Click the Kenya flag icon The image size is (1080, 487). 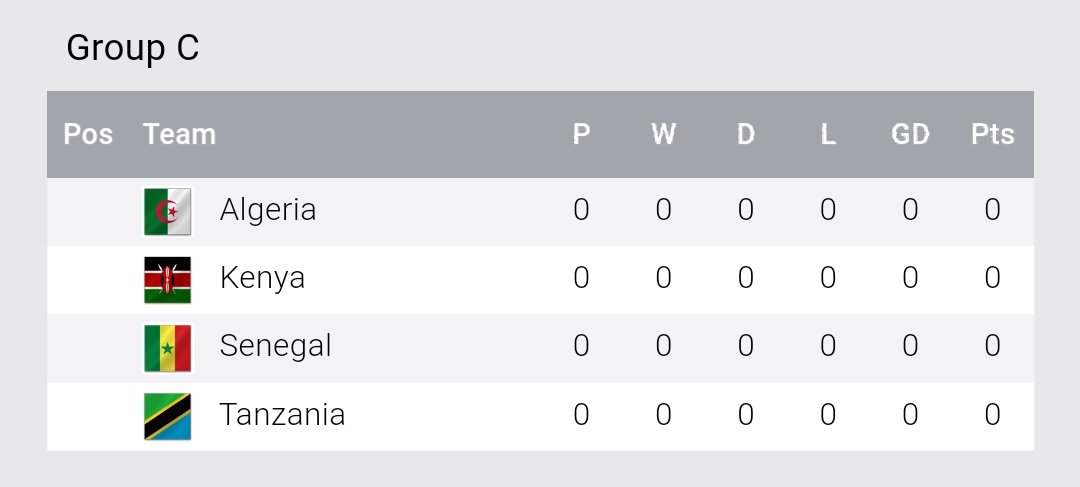[x=167, y=279]
